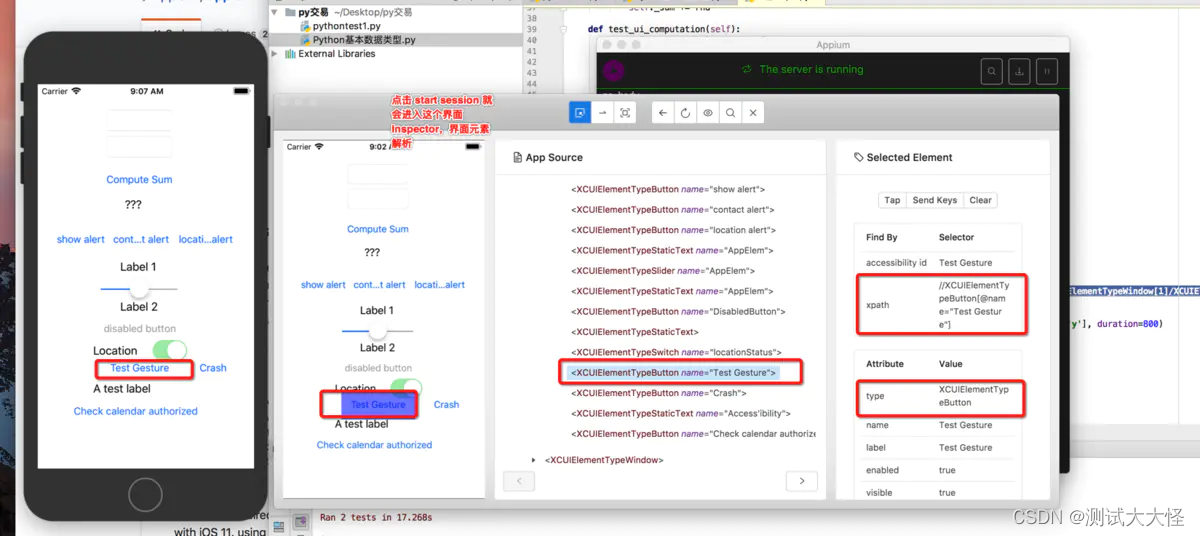
Task: Pause the Appium server
Action: [1046, 72]
